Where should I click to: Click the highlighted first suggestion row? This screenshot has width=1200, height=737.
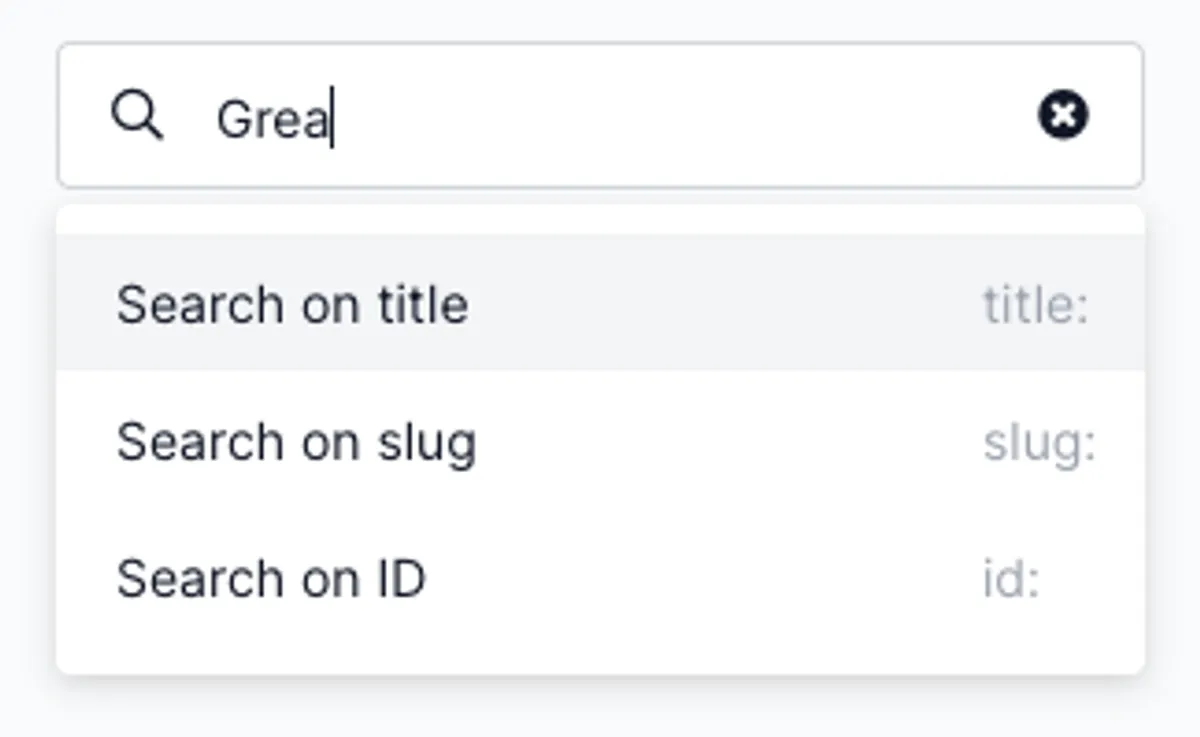600,304
